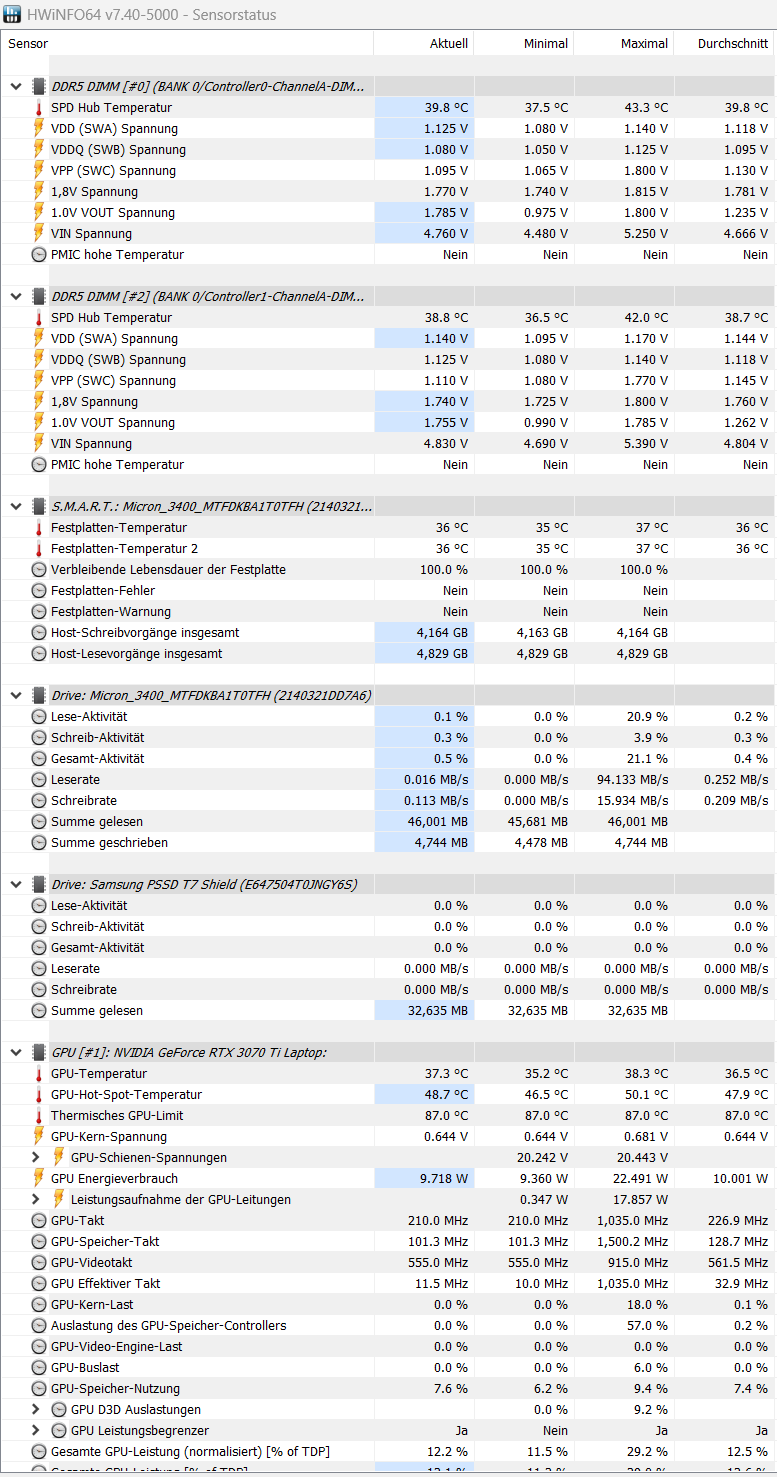Select the Leserate row showing 0.016 MB/s
This screenshot has height=1477, width=777.
[x=388, y=780]
